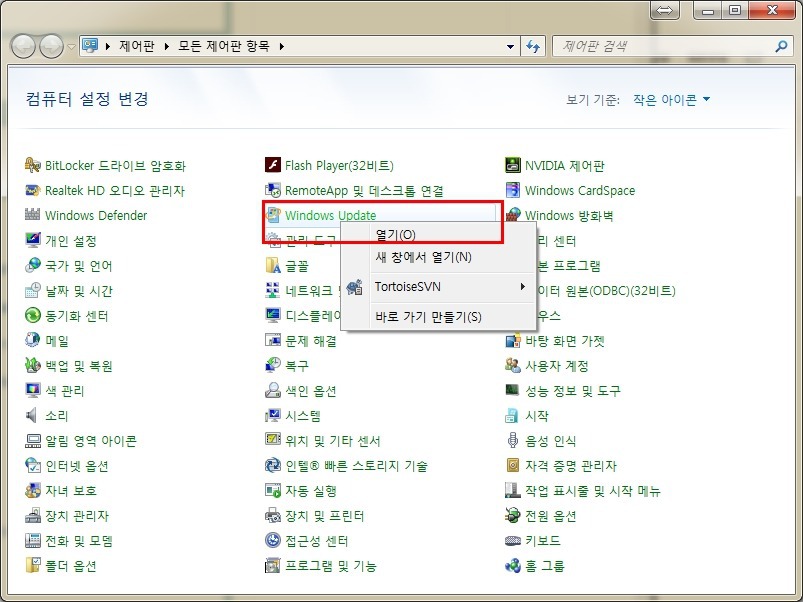Click the 전원 옵션 icon
The height and width of the screenshot is (602, 803).
pyautogui.click(x=513, y=514)
